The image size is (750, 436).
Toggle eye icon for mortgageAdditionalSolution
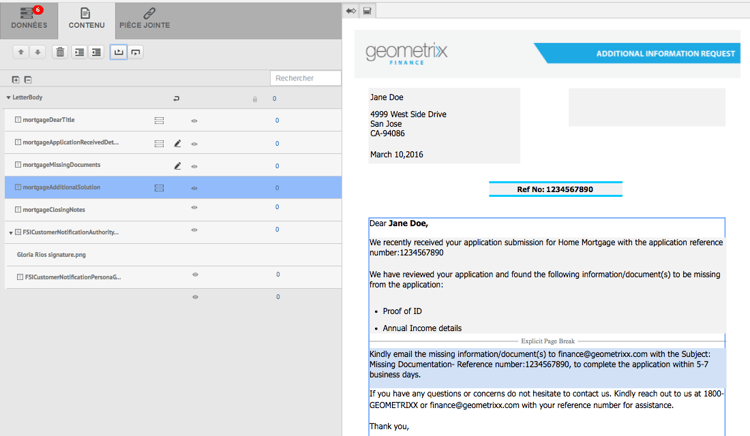click(x=194, y=188)
